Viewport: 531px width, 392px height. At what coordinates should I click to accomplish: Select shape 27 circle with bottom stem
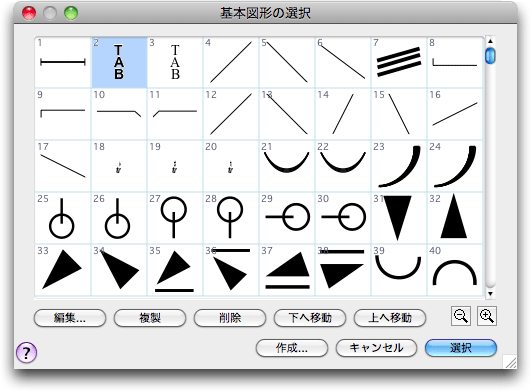point(175,218)
